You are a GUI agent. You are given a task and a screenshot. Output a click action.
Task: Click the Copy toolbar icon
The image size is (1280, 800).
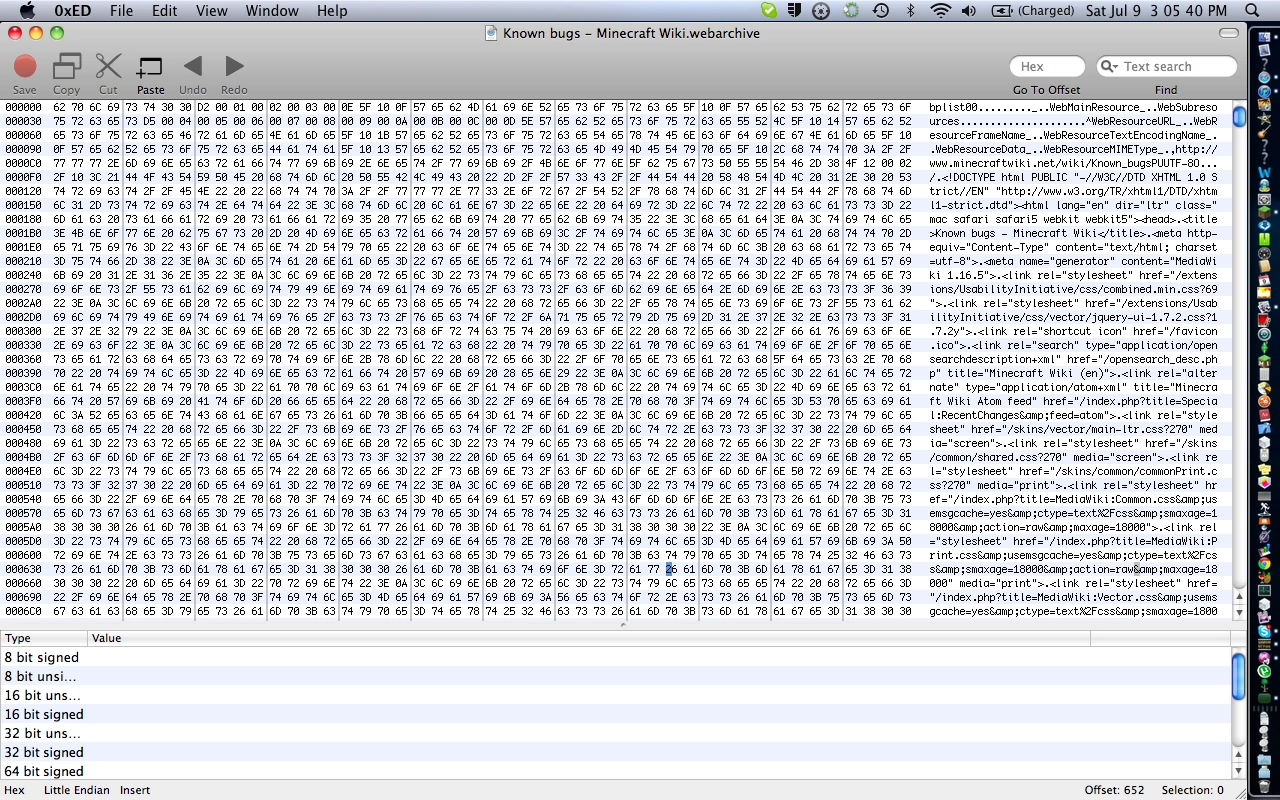[x=67, y=67]
